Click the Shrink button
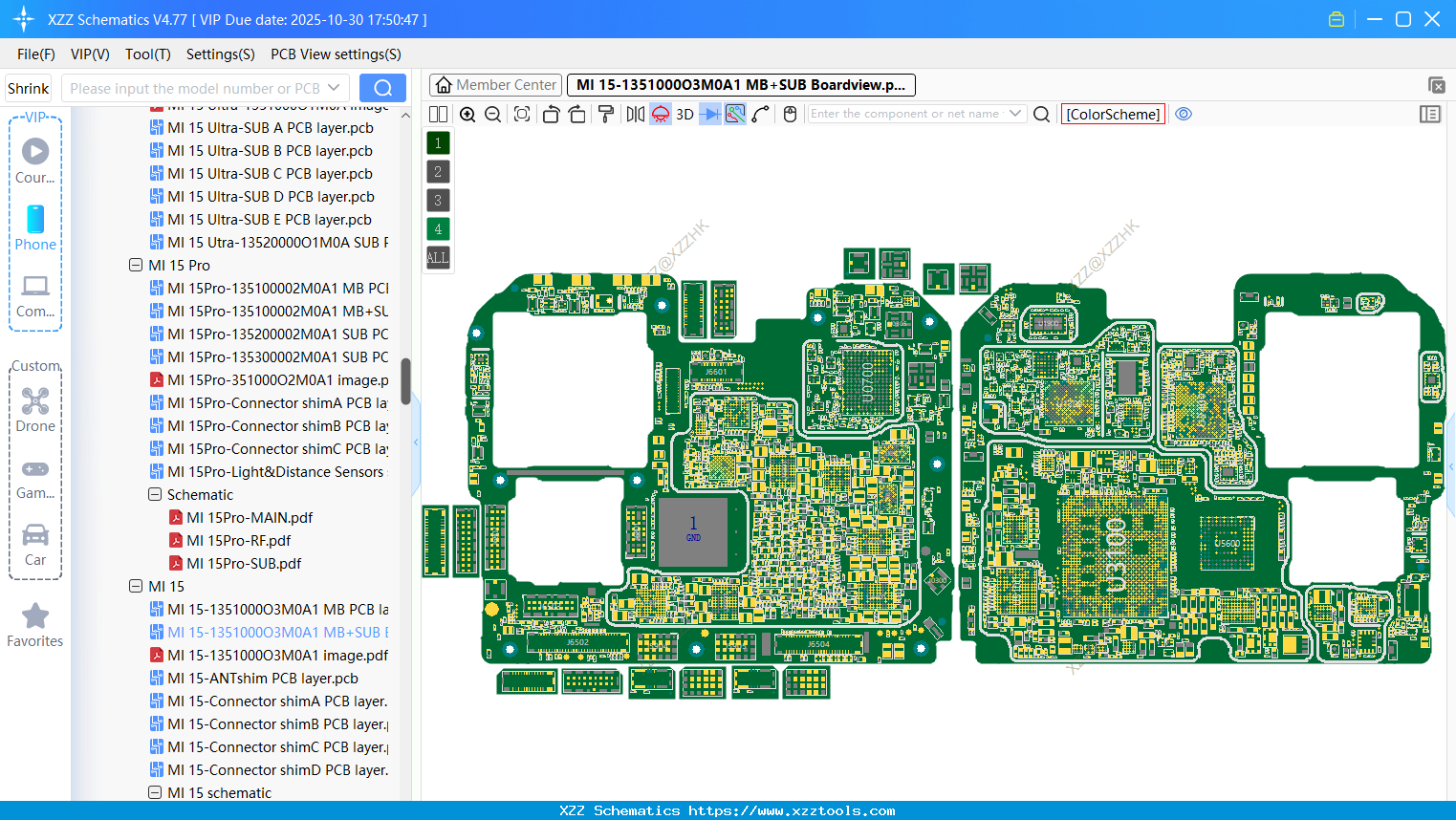This screenshot has width=1456, height=820. point(28,88)
